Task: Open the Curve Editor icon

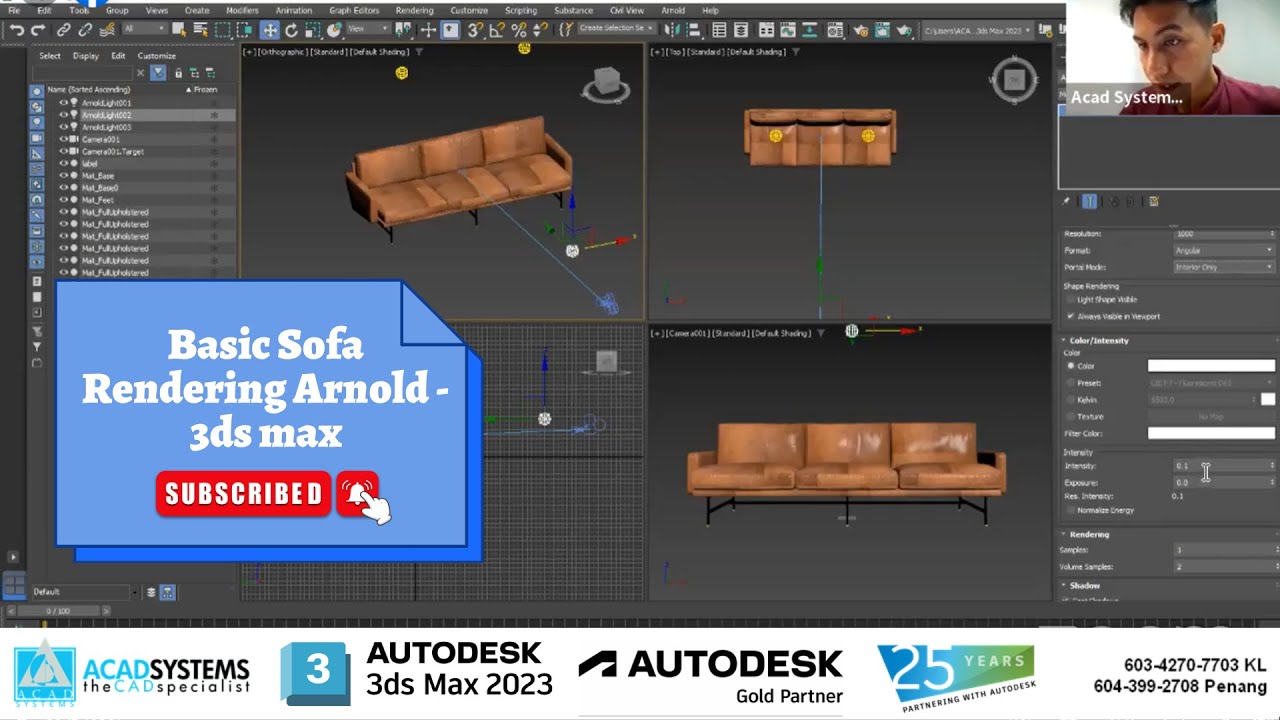Action: click(x=788, y=30)
